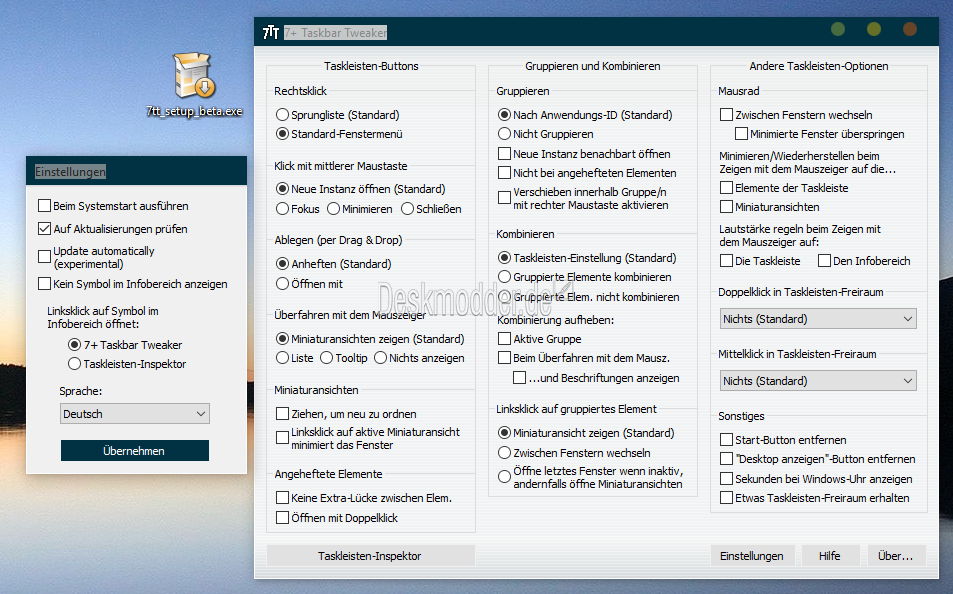
Task: Choose Gruppierte Elem. nicht kombinieren
Action: [x=504, y=296]
